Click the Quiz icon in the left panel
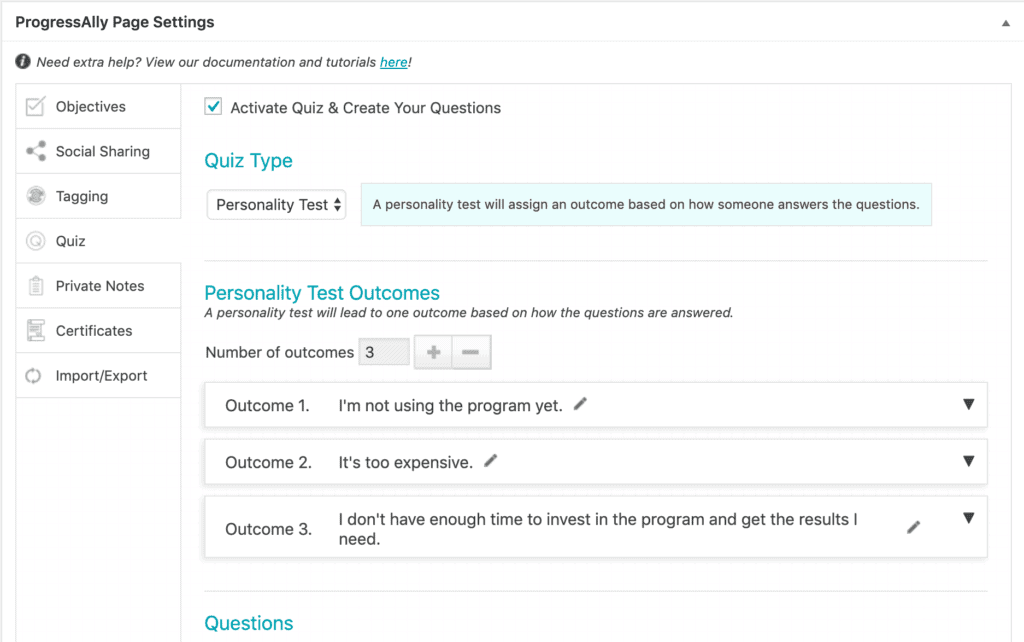Viewport: 1024px width, 642px height. (x=36, y=241)
